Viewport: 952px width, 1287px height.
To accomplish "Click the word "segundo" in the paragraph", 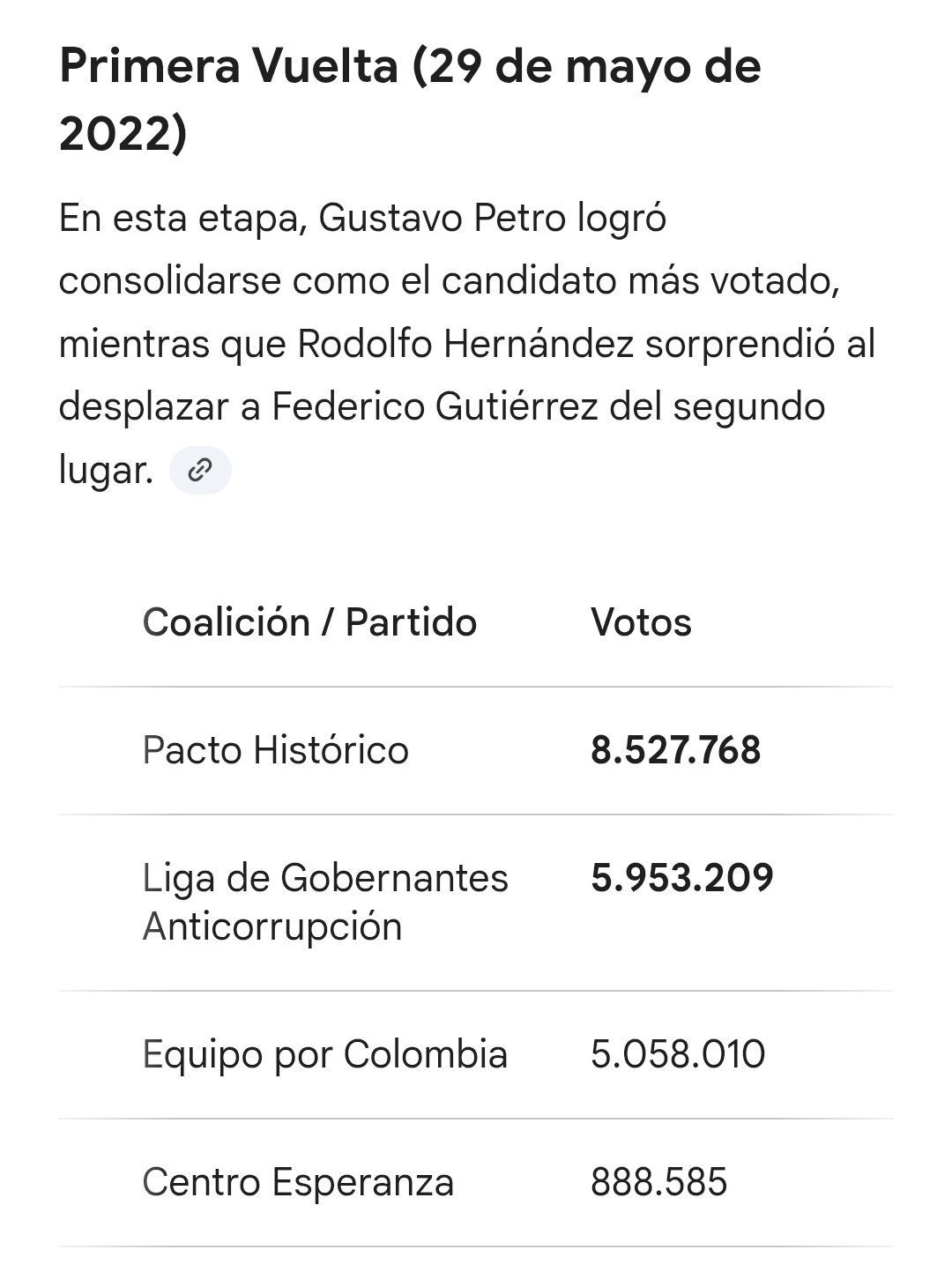I will click(x=749, y=407).
